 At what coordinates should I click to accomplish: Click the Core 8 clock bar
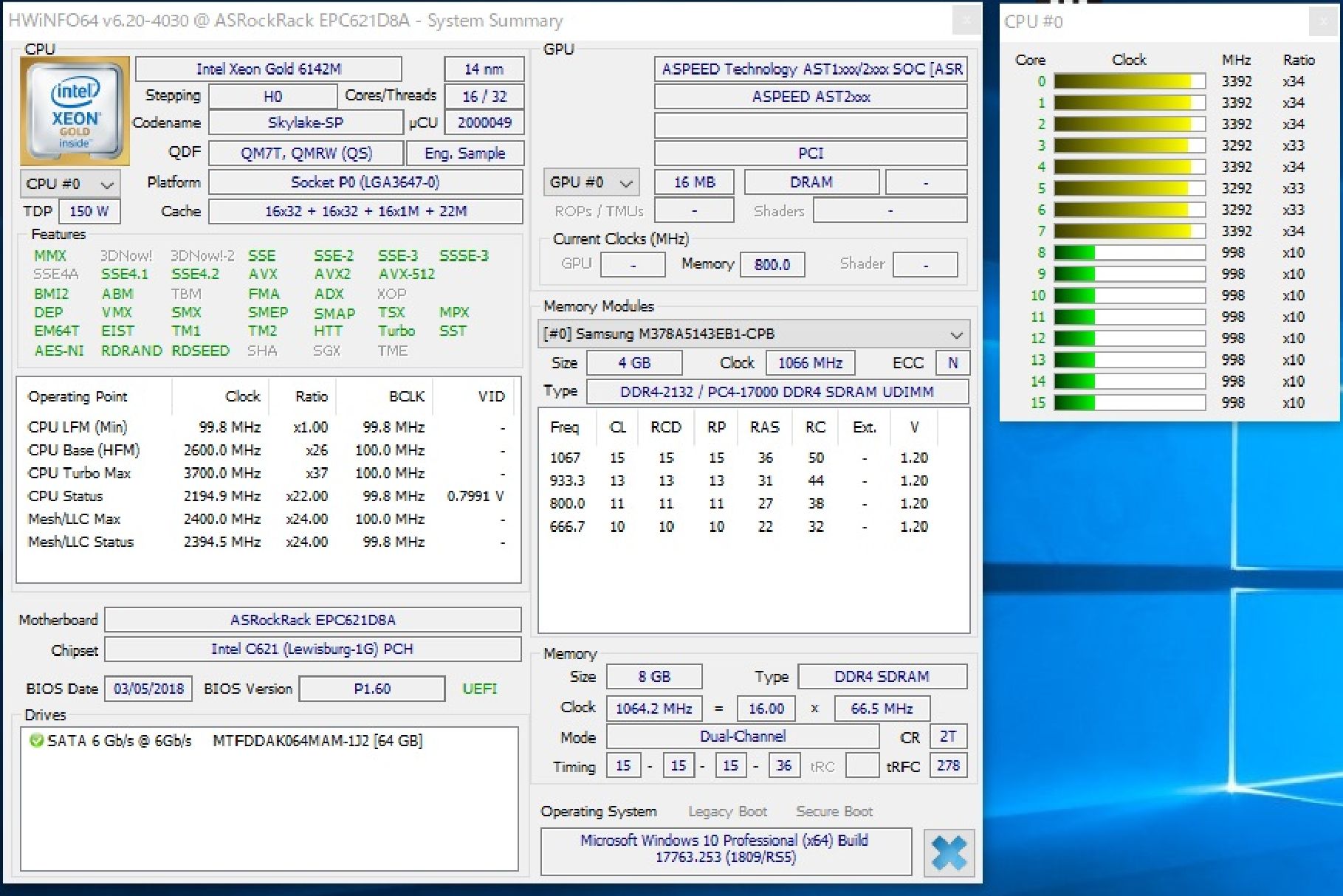click(x=1130, y=252)
